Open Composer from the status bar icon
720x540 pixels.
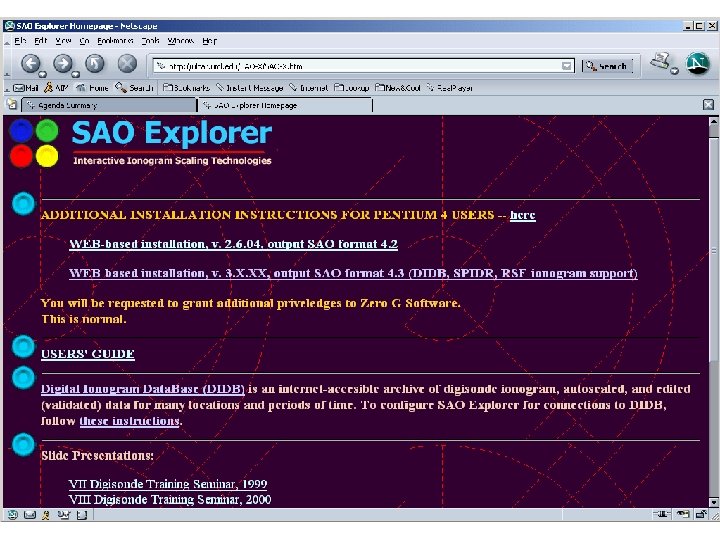pyautogui.click(x=64, y=515)
